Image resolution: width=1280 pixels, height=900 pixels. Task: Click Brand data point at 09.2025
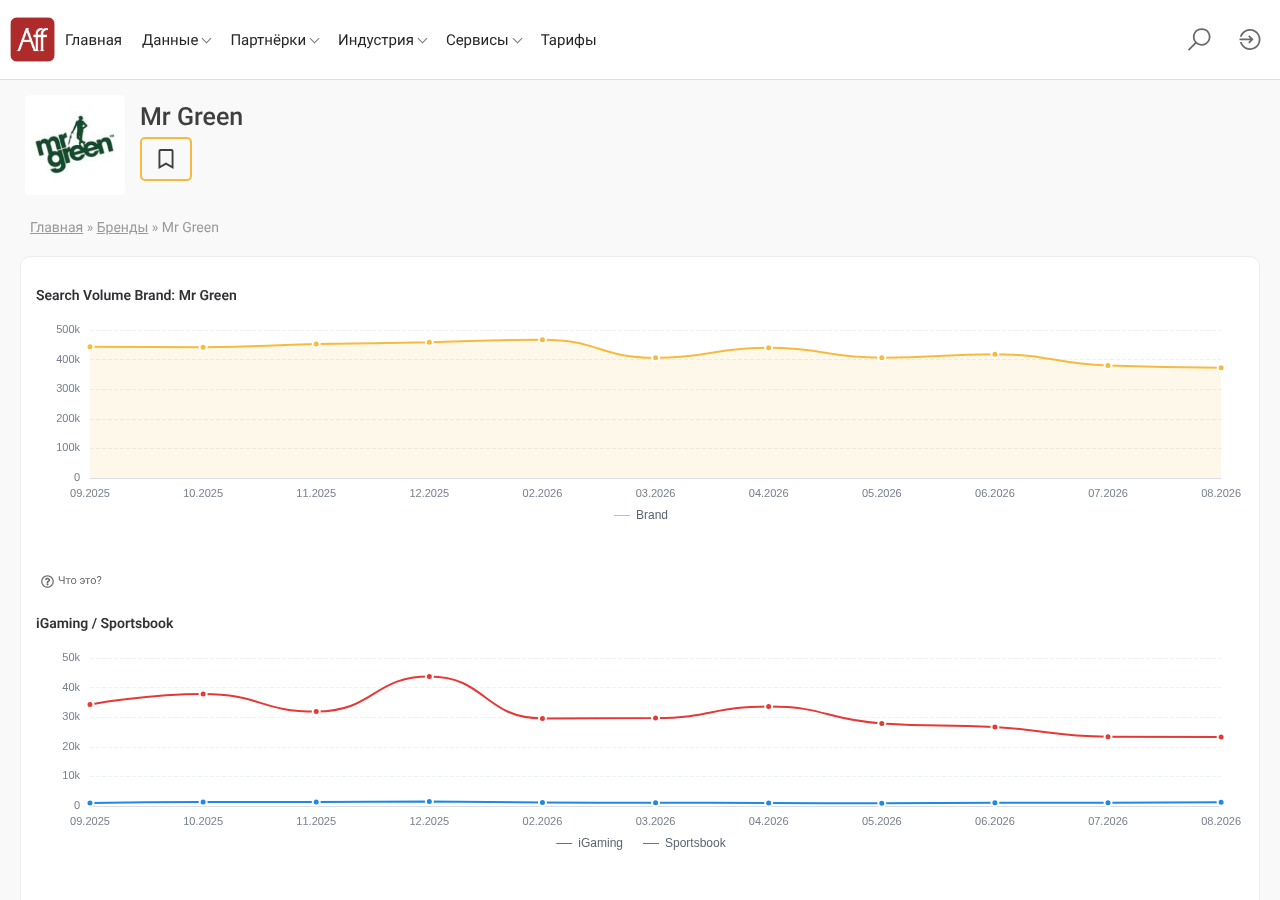pyautogui.click(x=90, y=347)
